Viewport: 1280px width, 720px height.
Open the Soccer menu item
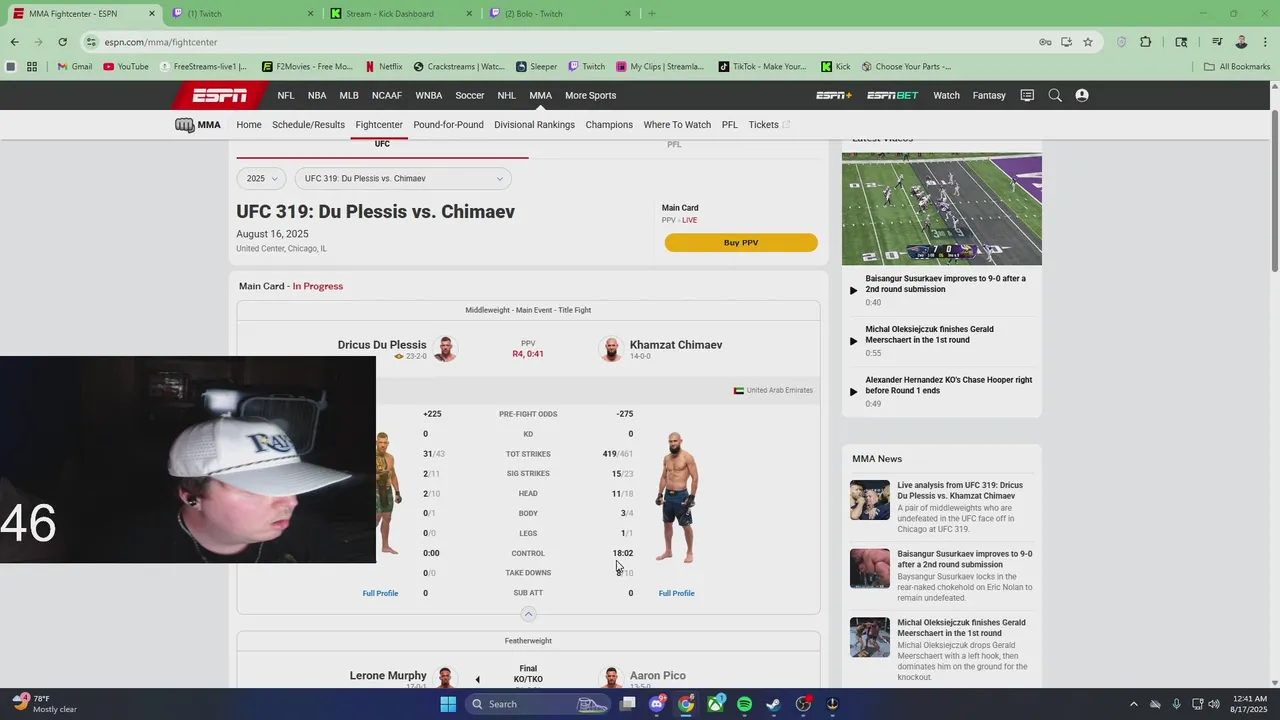point(470,95)
